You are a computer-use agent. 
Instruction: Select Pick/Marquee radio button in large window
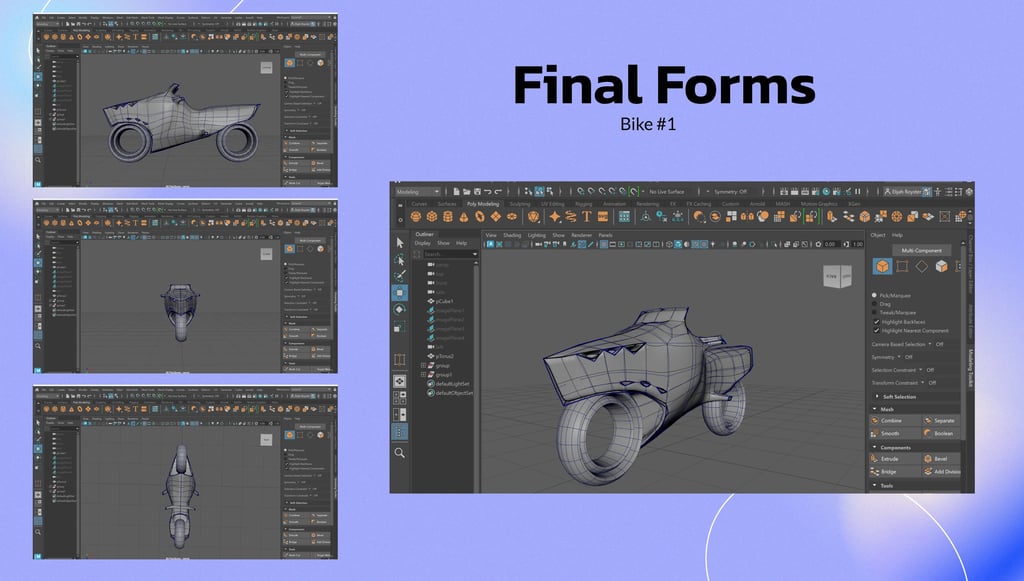click(x=874, y=295)
